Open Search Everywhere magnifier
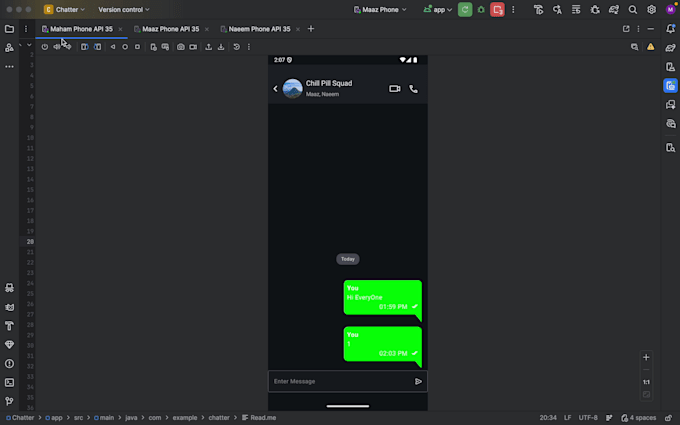The width and height of the screenshot is (680, 425). (x=633, y=10)
